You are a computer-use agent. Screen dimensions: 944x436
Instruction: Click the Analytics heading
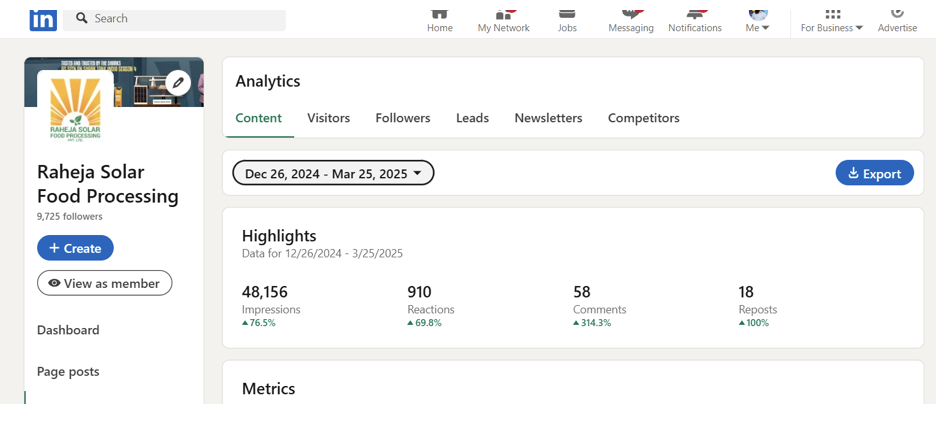coord(268,81)
